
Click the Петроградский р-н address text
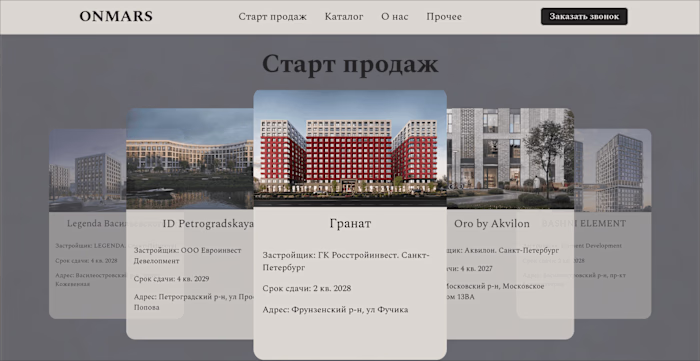click(x=194, y=302)
